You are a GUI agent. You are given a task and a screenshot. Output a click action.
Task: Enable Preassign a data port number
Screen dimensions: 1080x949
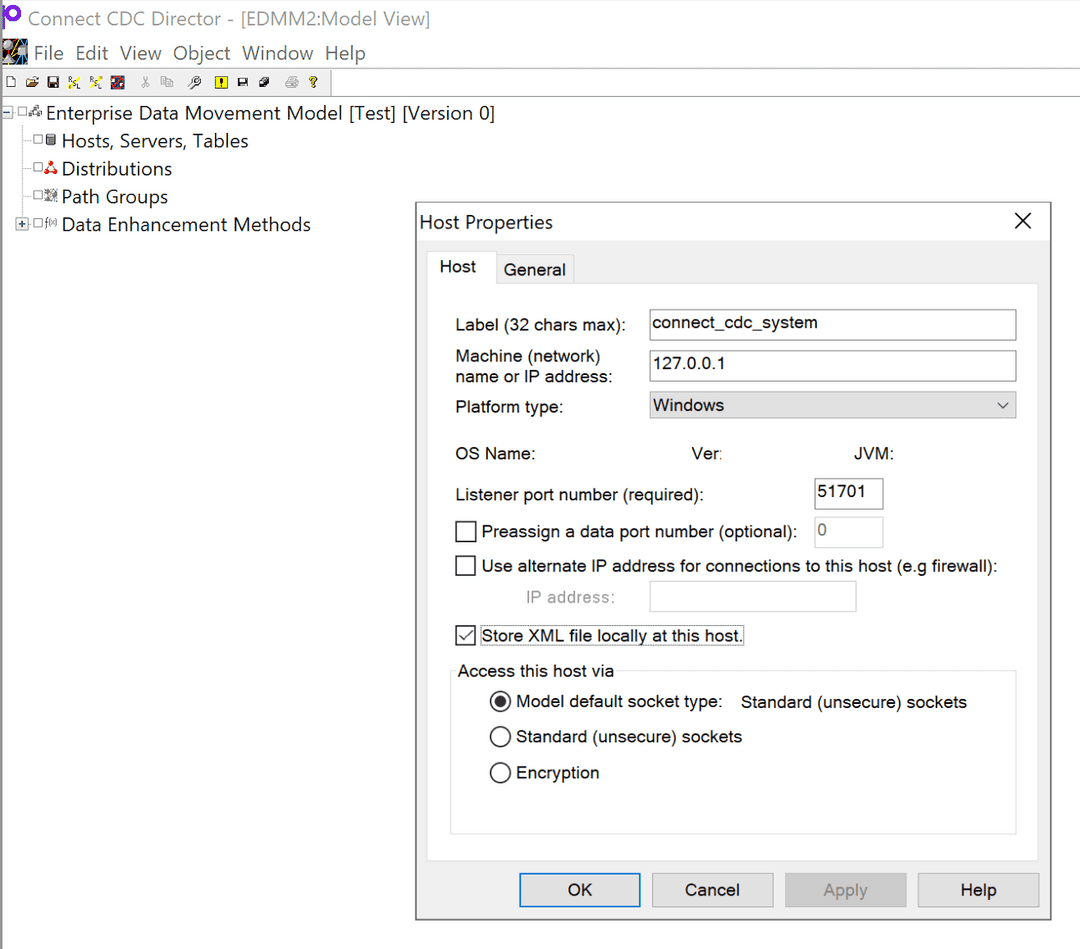pyautogui.click(x=465, y=532)
